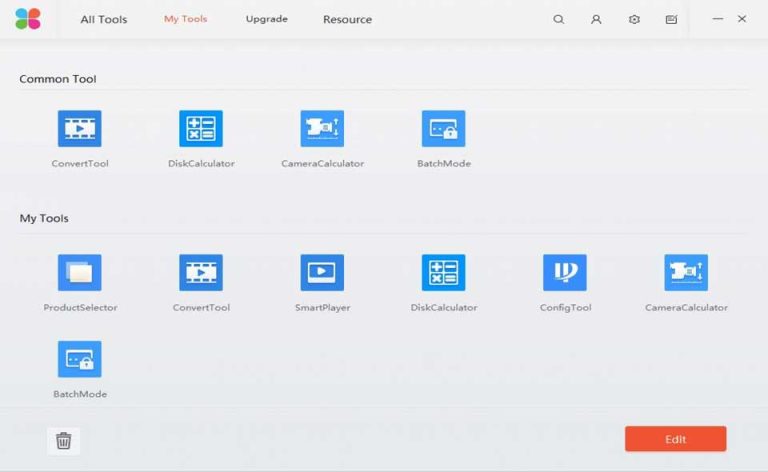768x472 pixels.
Task: Open ConfigTool from My Tools
Action: click(x=565, y=273)
